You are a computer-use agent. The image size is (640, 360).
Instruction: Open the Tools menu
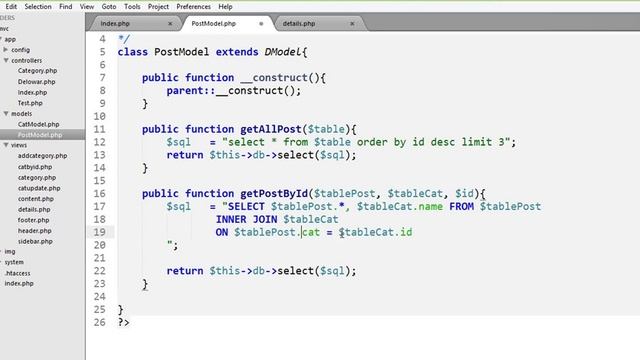click(x=132, y=7)
